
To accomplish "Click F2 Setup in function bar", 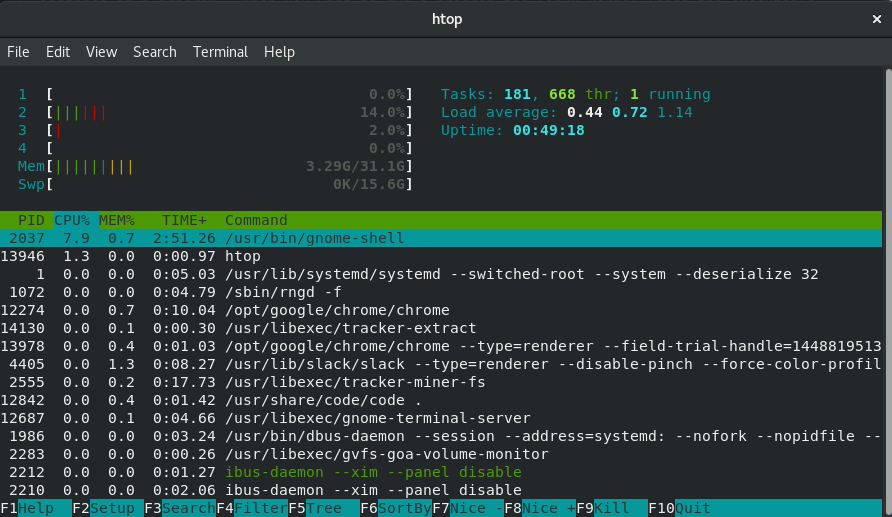I will (108, 508).
